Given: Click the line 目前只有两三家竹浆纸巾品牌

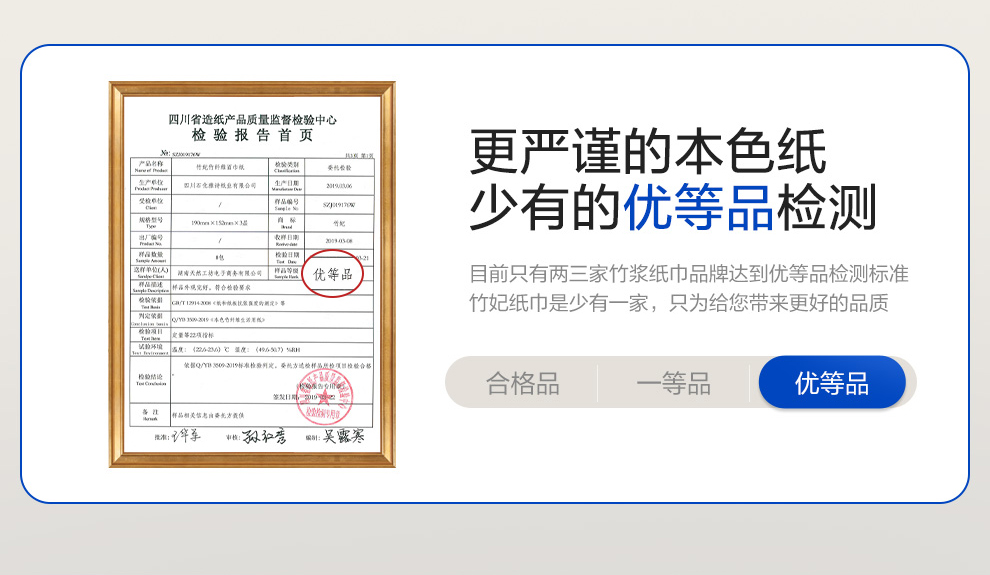Looking at the screenshot, I should click(x=689, y=274).
